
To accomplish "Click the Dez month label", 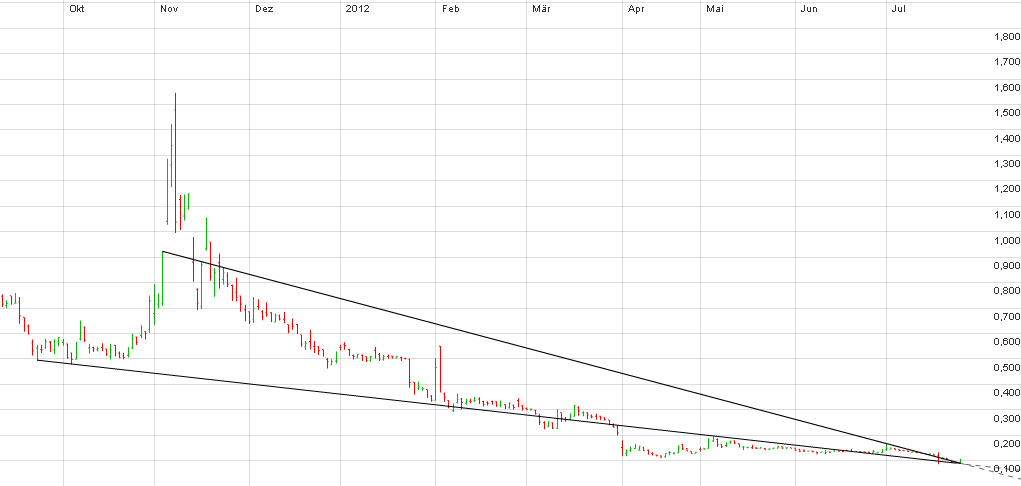I will coord(264,10).
